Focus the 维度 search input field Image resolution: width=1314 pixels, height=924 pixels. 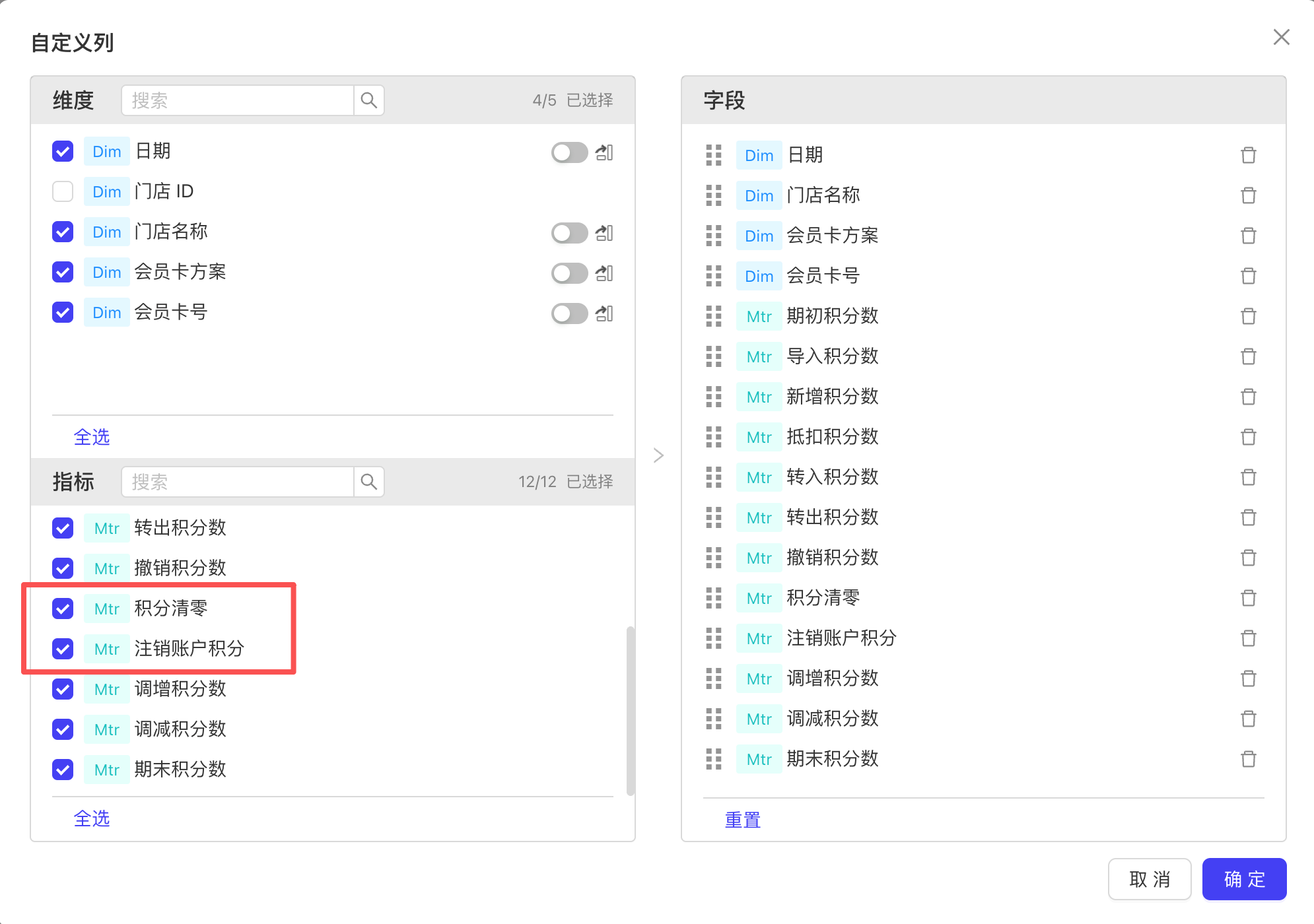(x=238, y=100)
